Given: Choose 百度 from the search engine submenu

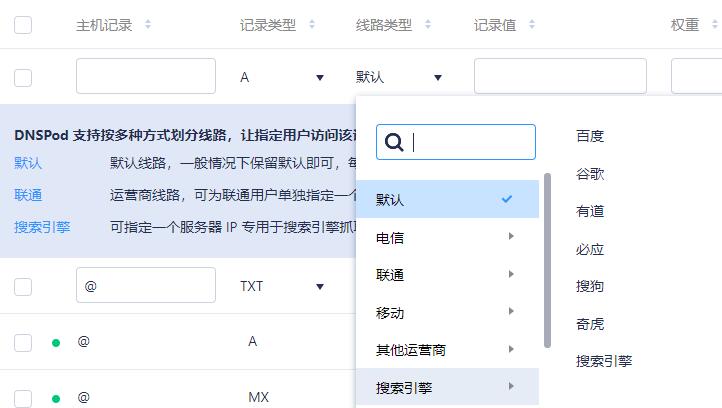Looking at the screenshot, I should [590, 137].
